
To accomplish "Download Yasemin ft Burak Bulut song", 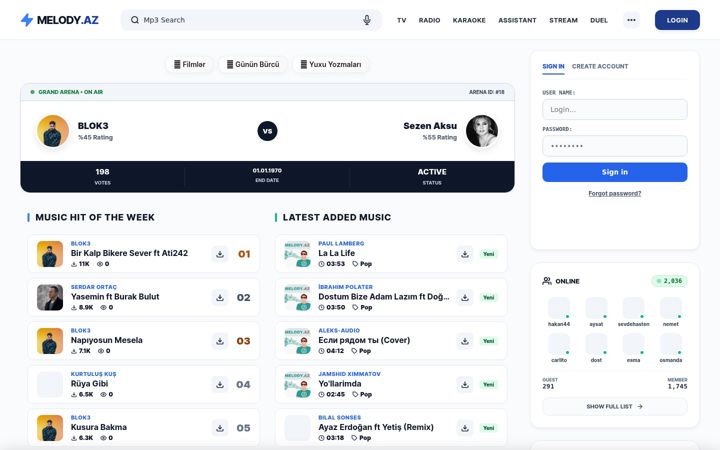I will pos(220,298).
